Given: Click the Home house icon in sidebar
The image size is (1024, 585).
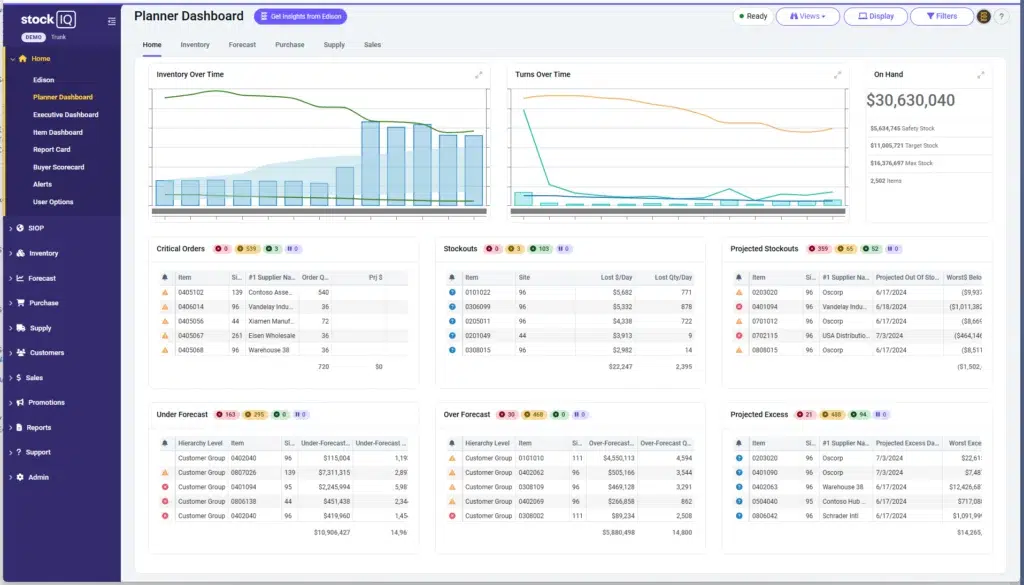Looking at the screenshot, I should pos(23,59).
